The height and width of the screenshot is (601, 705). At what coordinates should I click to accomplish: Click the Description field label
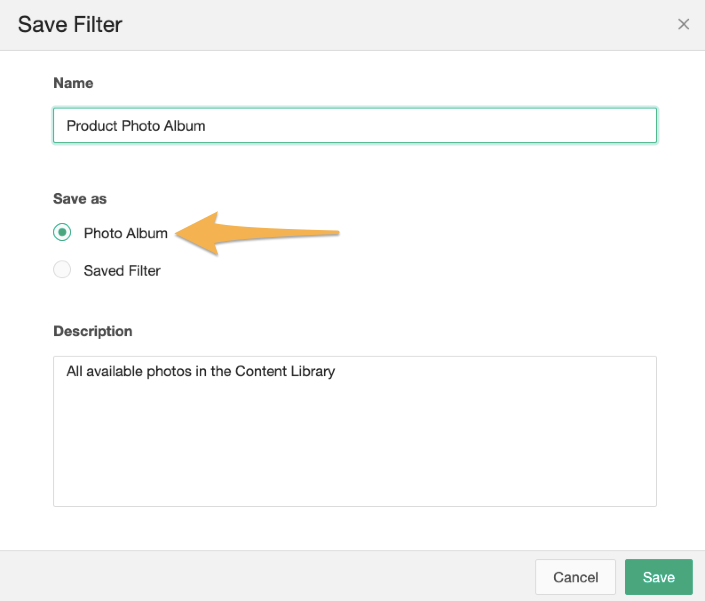point(93,331)
